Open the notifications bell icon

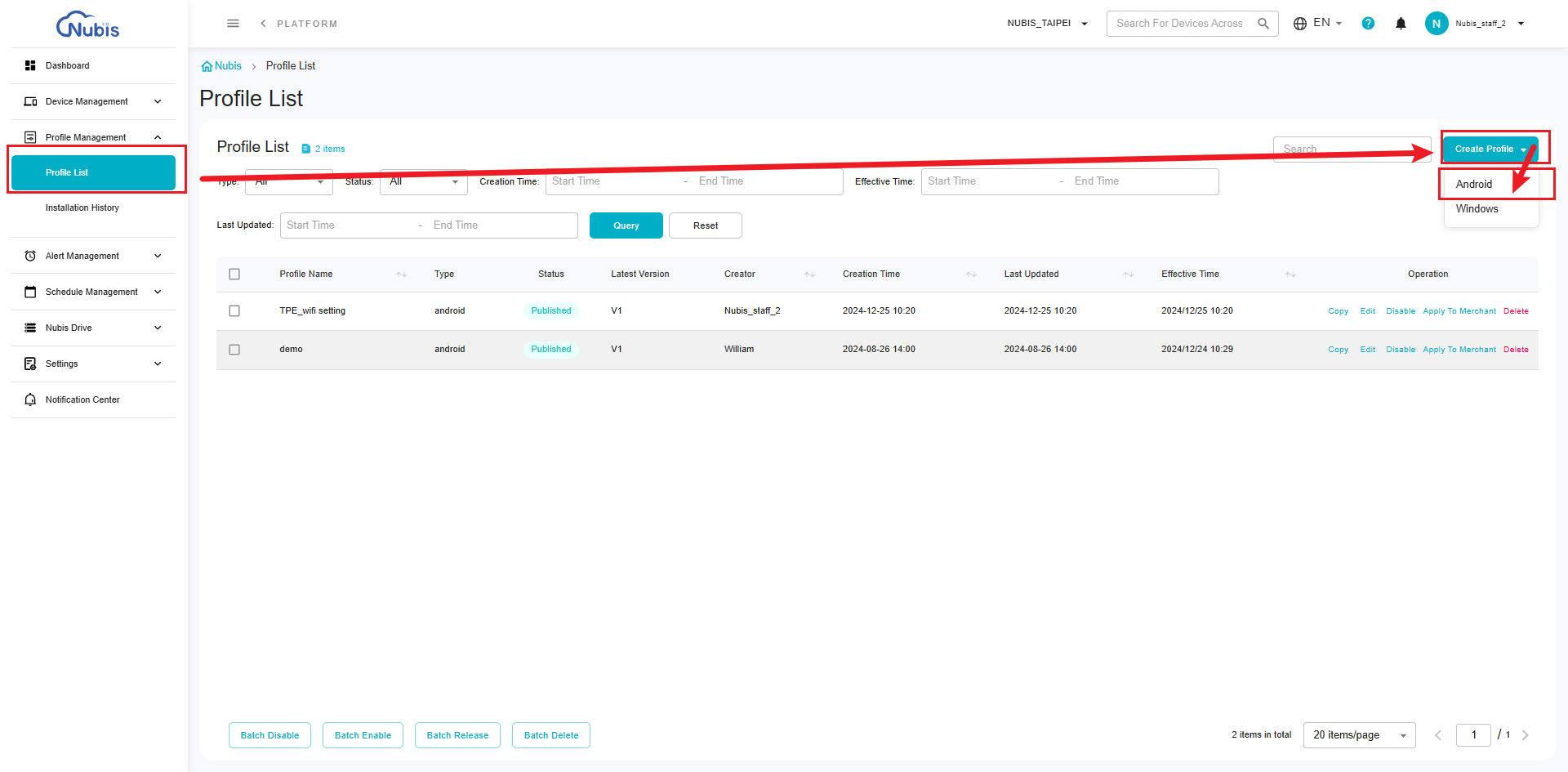(1401, 24)
